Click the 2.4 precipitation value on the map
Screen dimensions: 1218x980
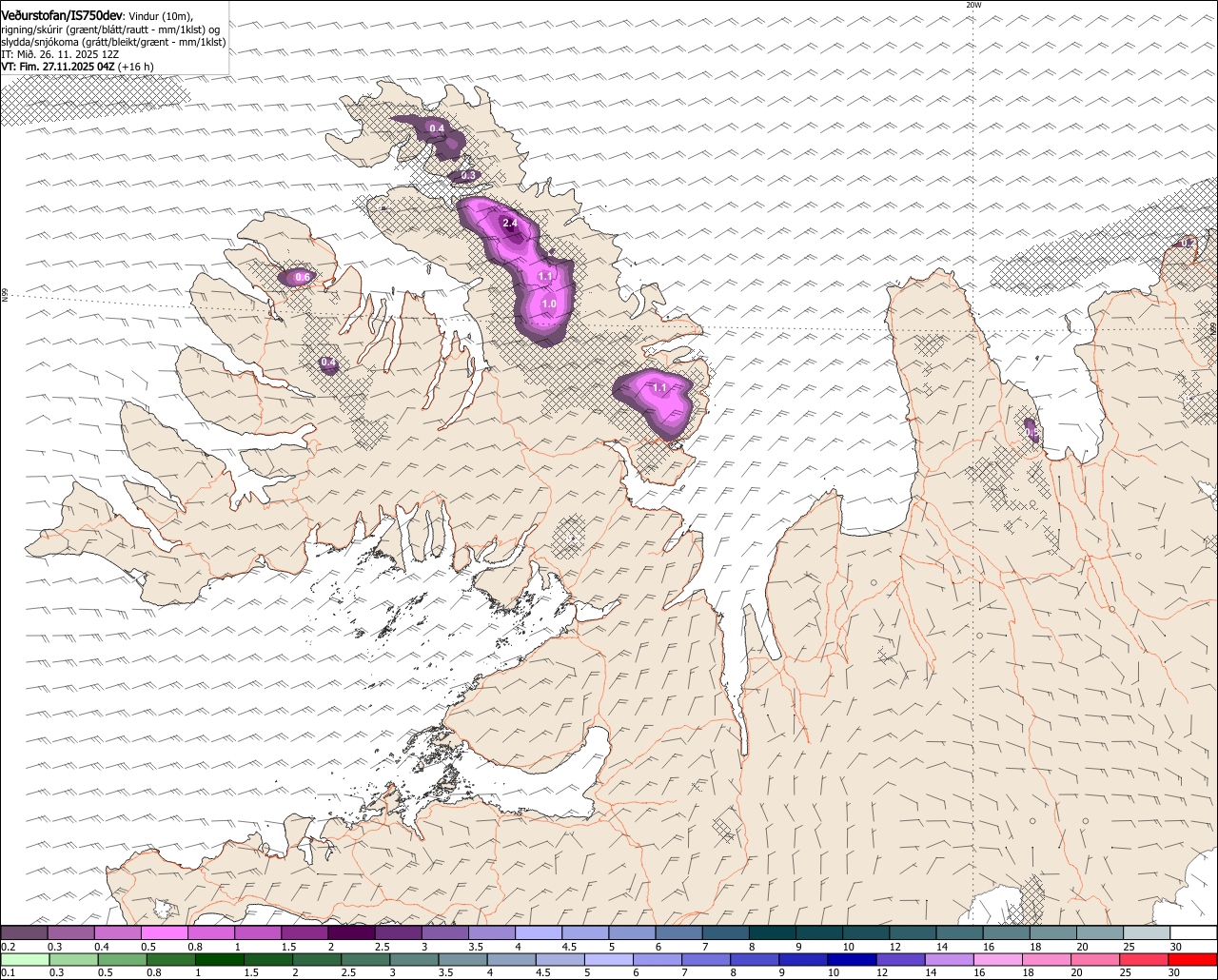509,225
